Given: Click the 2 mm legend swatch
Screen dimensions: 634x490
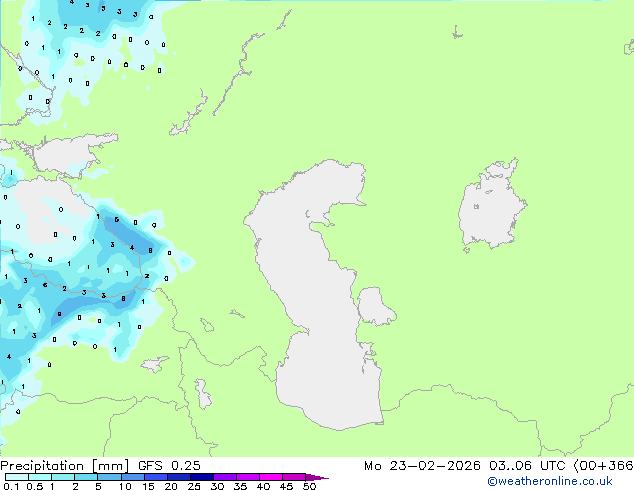Looking at the screenshot, I should coord(86,477).
